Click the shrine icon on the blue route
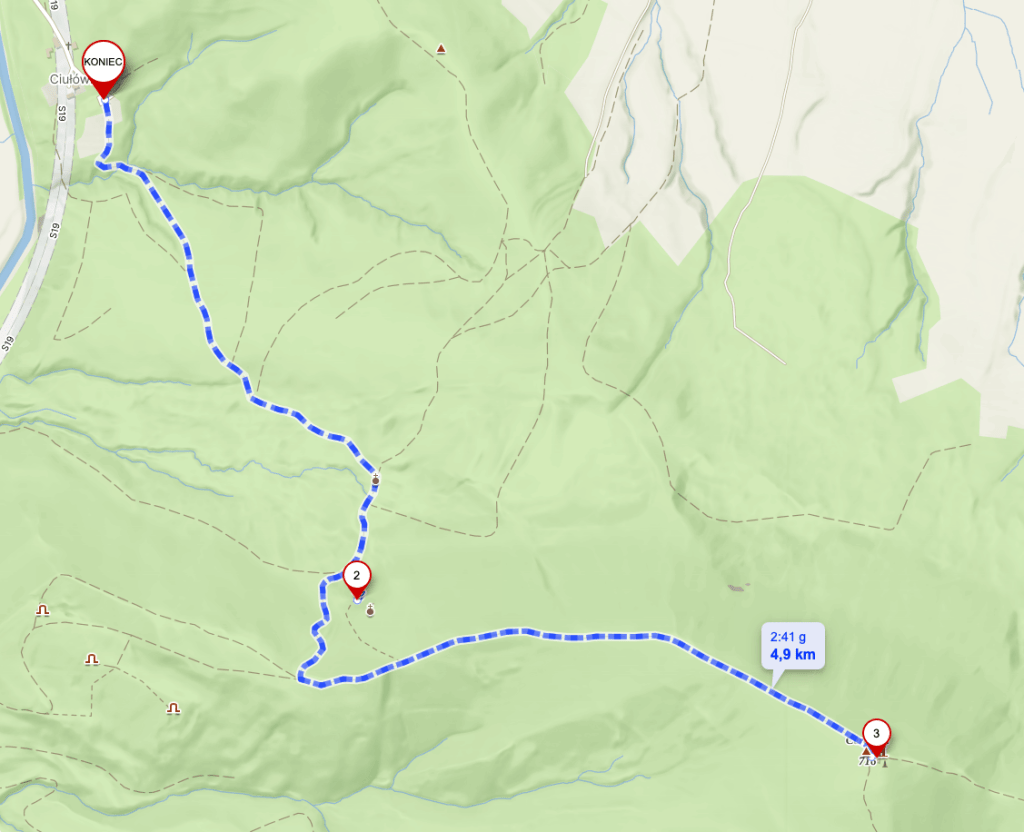Image resolution: width=1024 pixels, height=832 pixels. [376, 480]
